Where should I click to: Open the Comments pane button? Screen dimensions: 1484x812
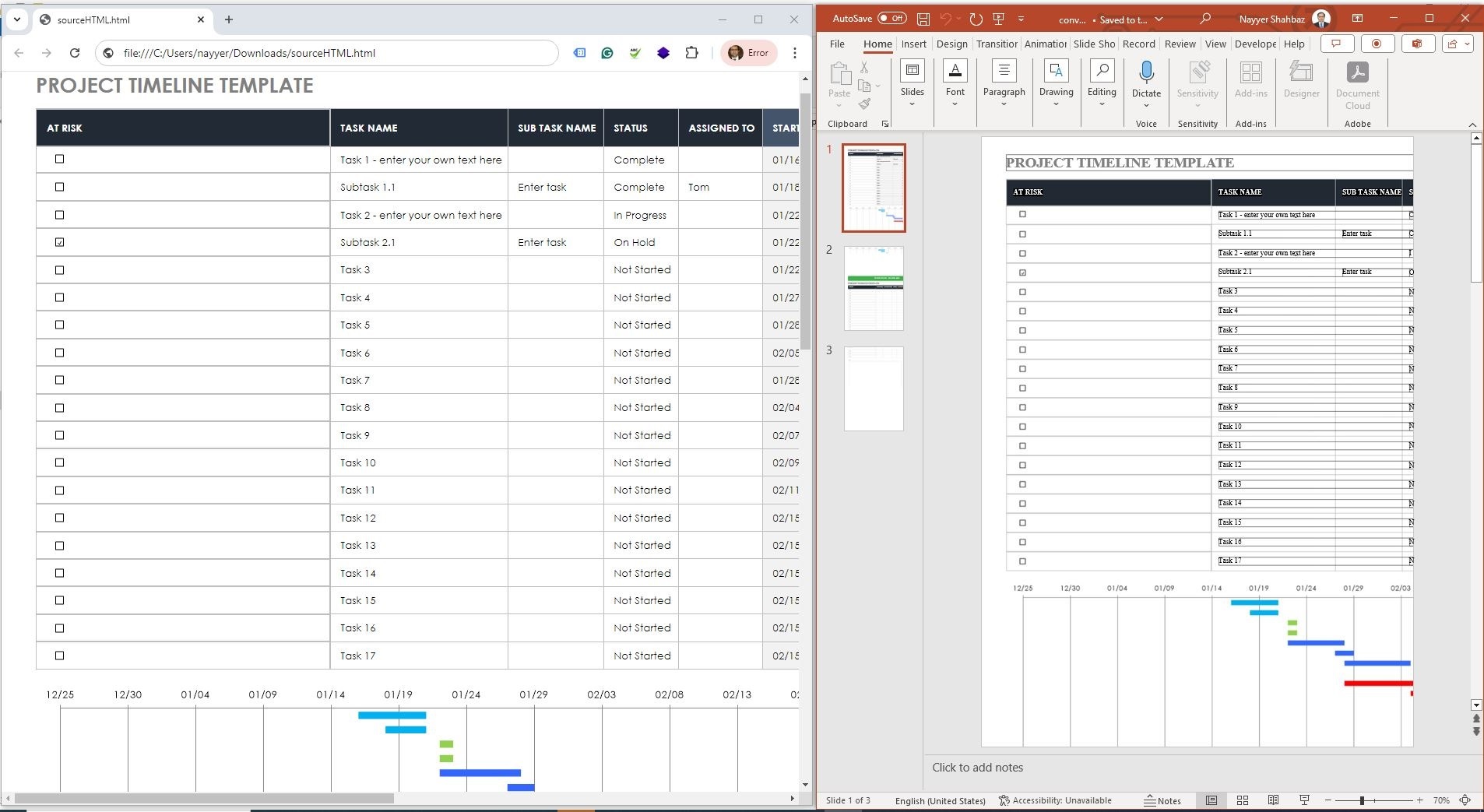(x=1337, y=44)
